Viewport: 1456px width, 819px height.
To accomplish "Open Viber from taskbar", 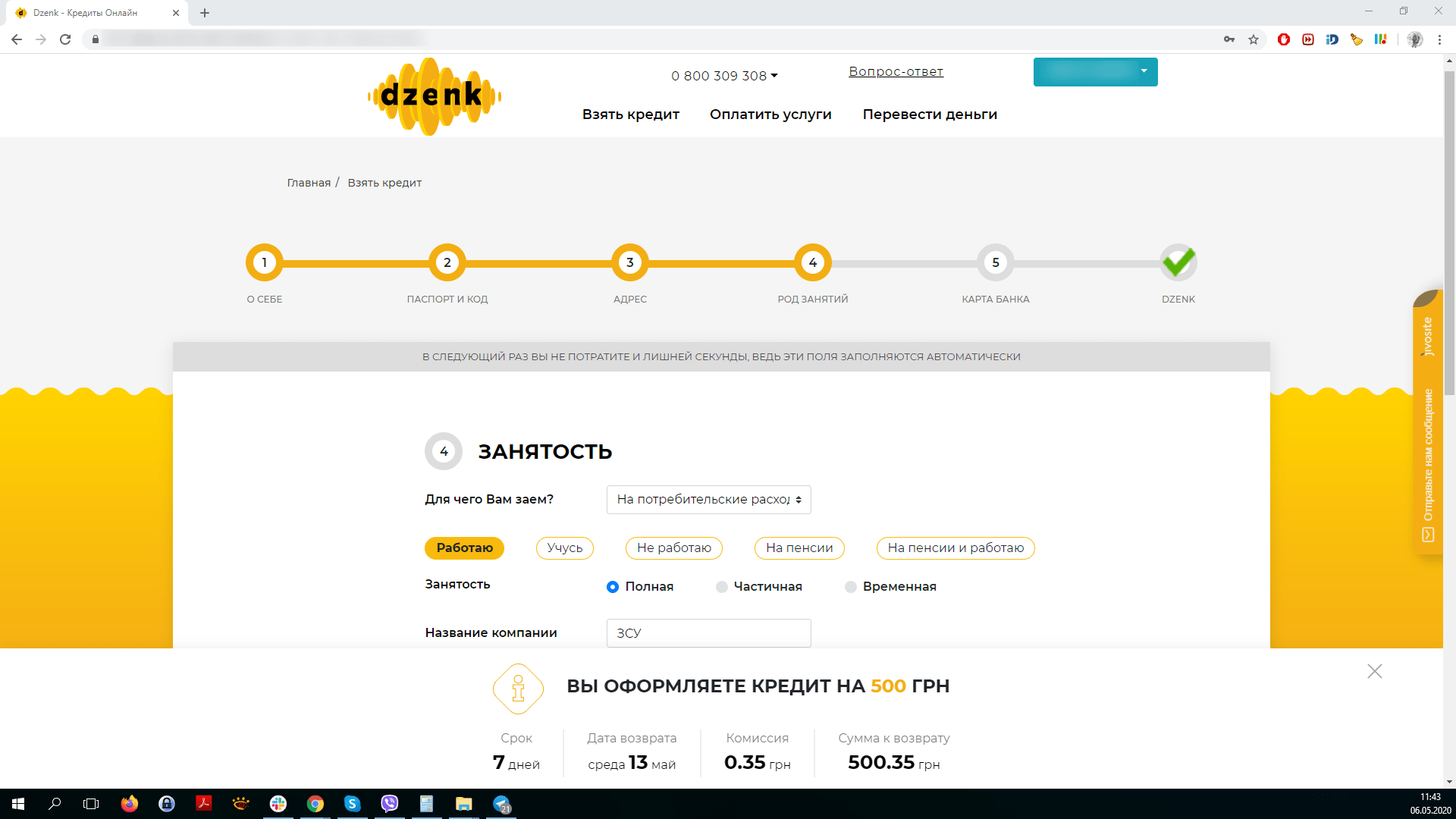I will click(x=390, y=804).
